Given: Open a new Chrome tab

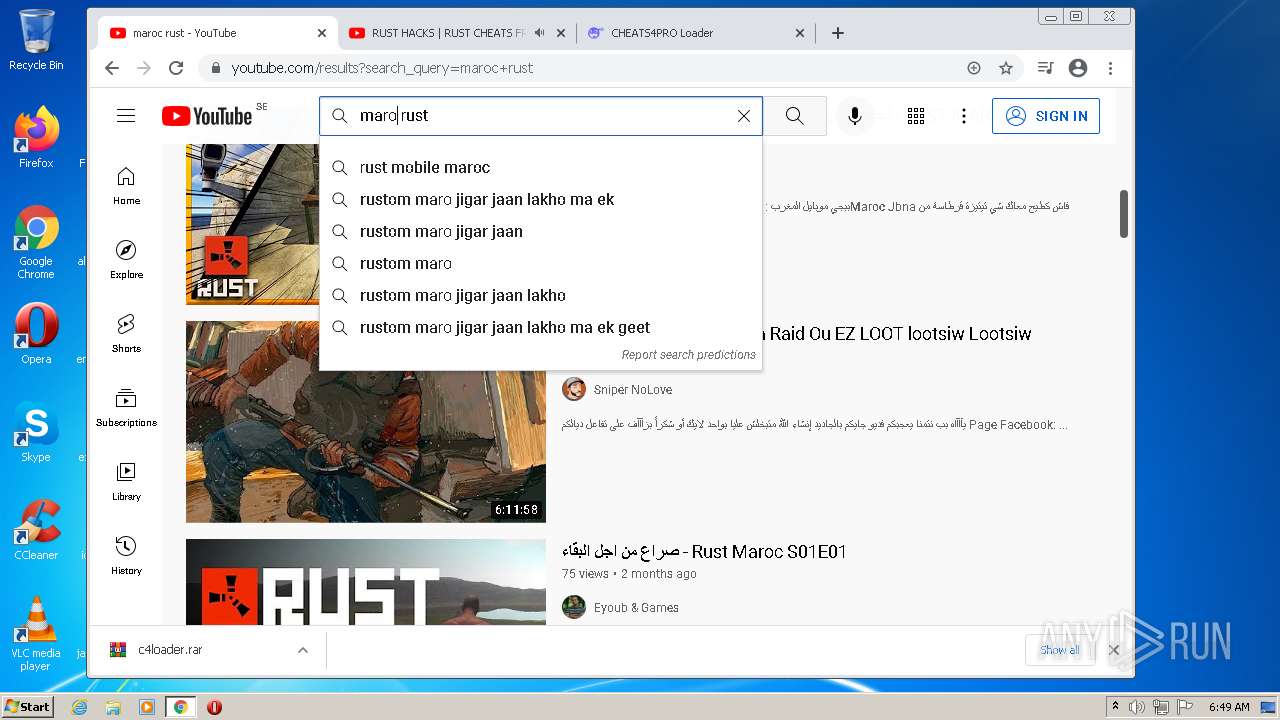Looking at the screenshot, I should (838, 33).
